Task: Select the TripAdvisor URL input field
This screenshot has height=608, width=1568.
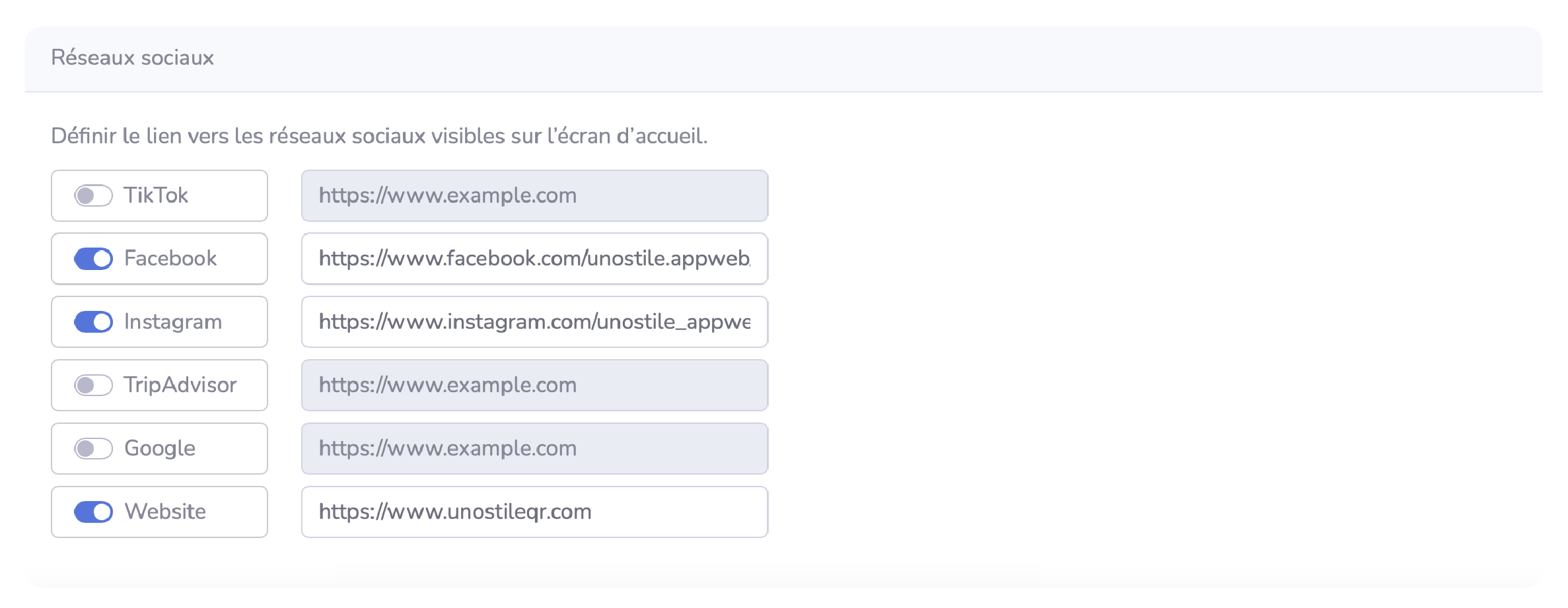Action: tap(534, 386)
